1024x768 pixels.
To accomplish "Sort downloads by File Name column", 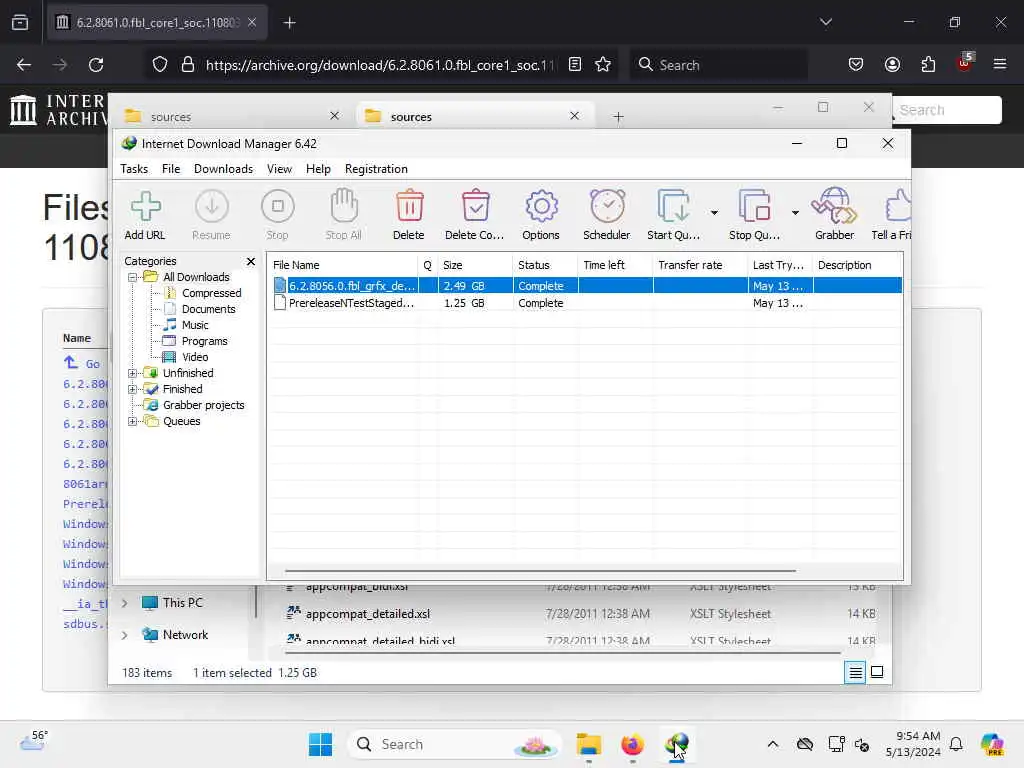I will pos(343,265).
